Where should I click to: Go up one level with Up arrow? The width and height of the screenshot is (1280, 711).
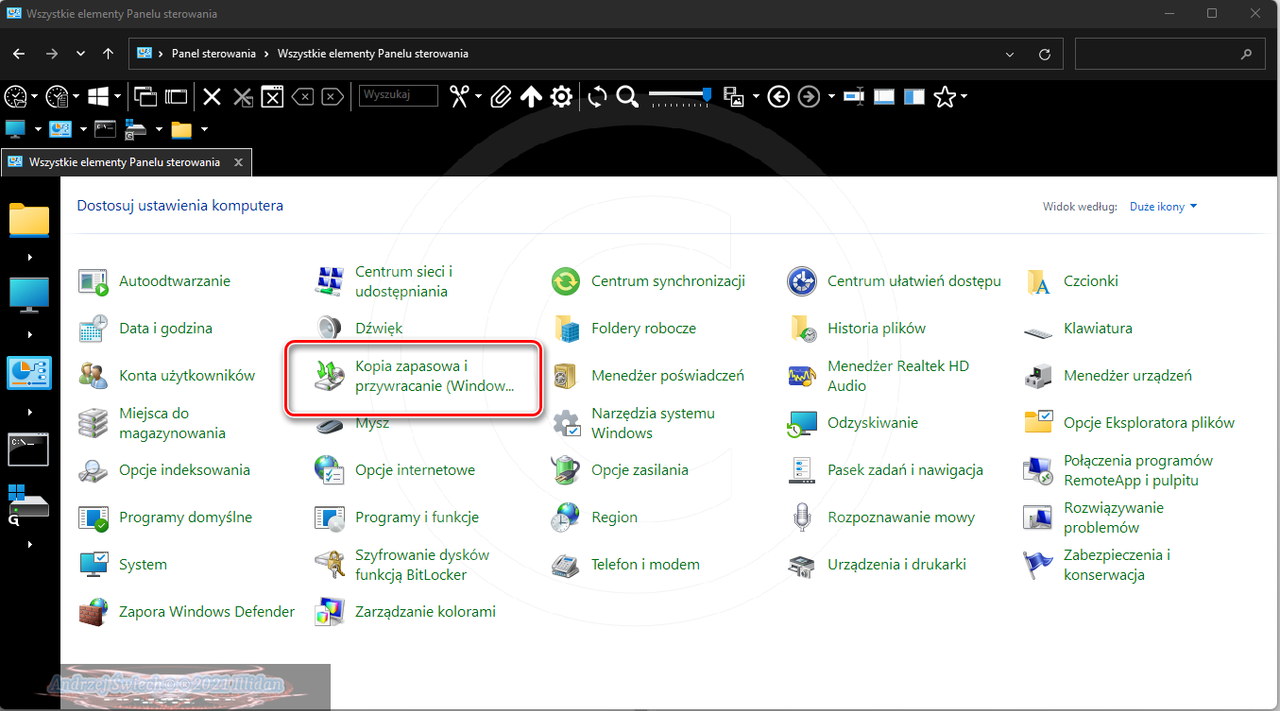pos(109,54)
